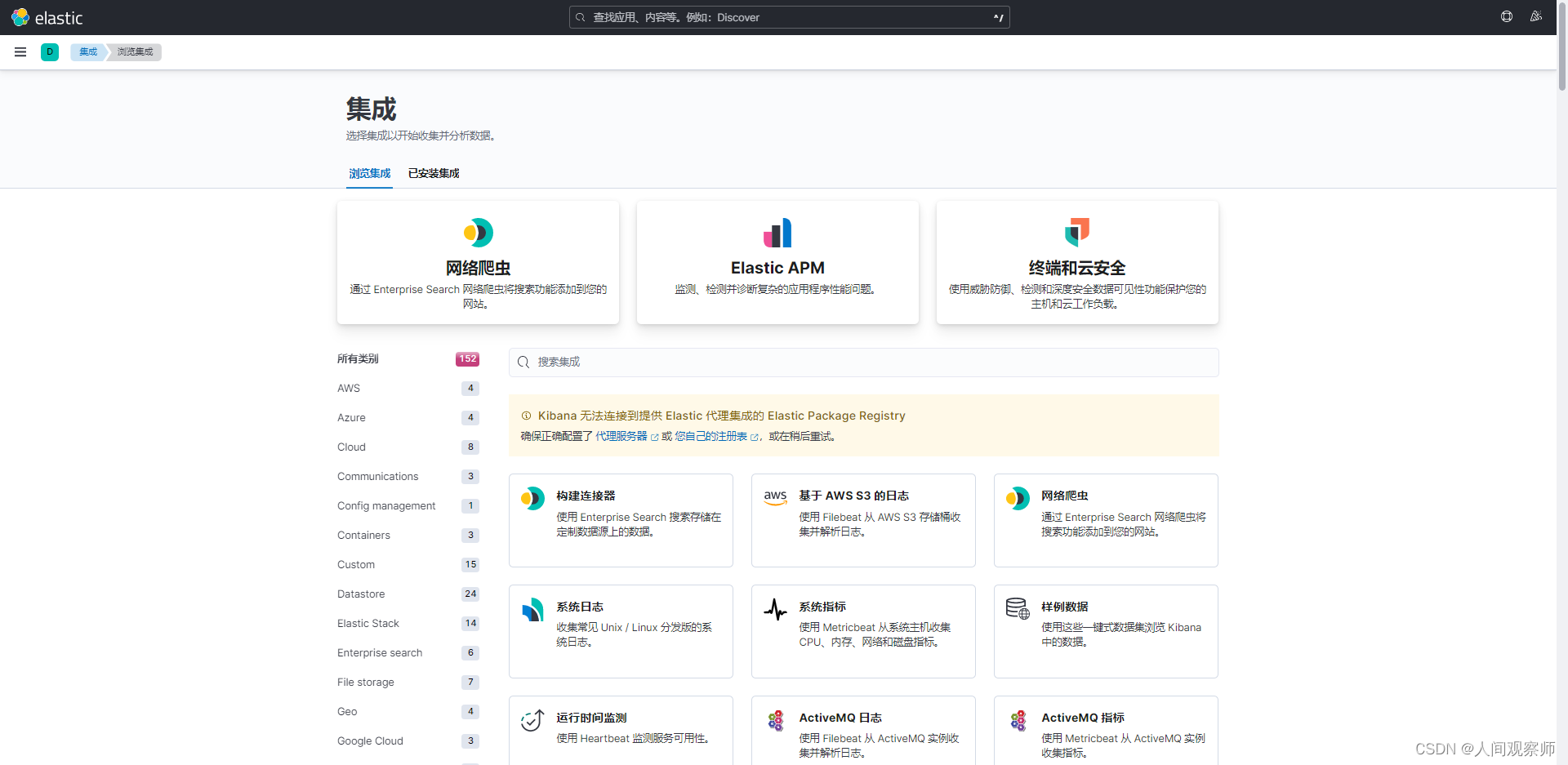Click the 网络爬虫 featured card icon
The image size is (1568, 765).
[479, 233]
